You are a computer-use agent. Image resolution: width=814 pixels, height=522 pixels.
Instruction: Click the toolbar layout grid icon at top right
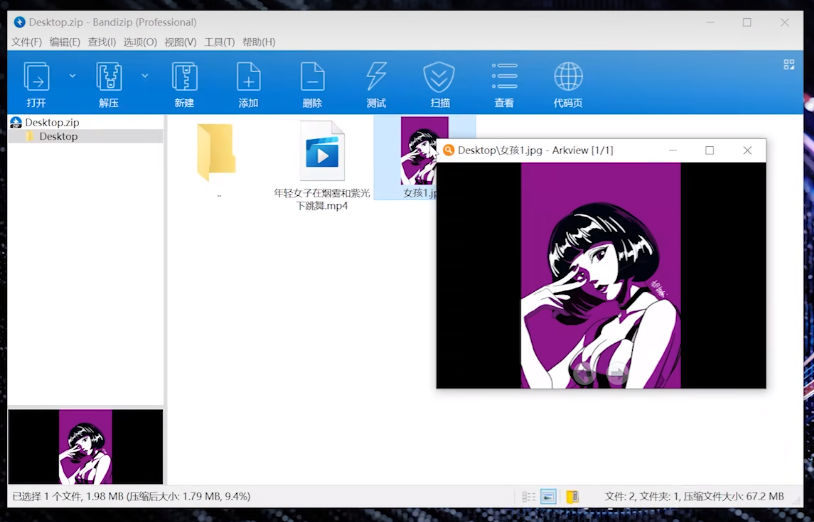(789, 64)
